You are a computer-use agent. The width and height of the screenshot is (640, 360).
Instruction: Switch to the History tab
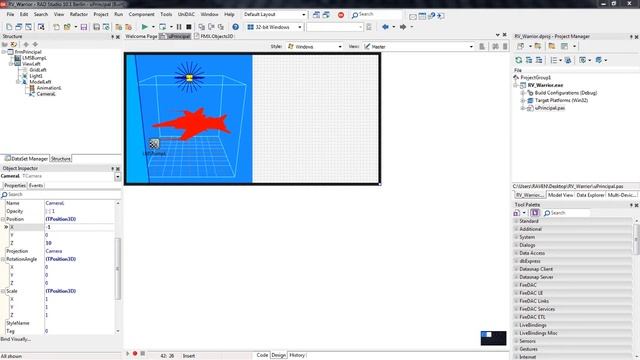(297, 355)
